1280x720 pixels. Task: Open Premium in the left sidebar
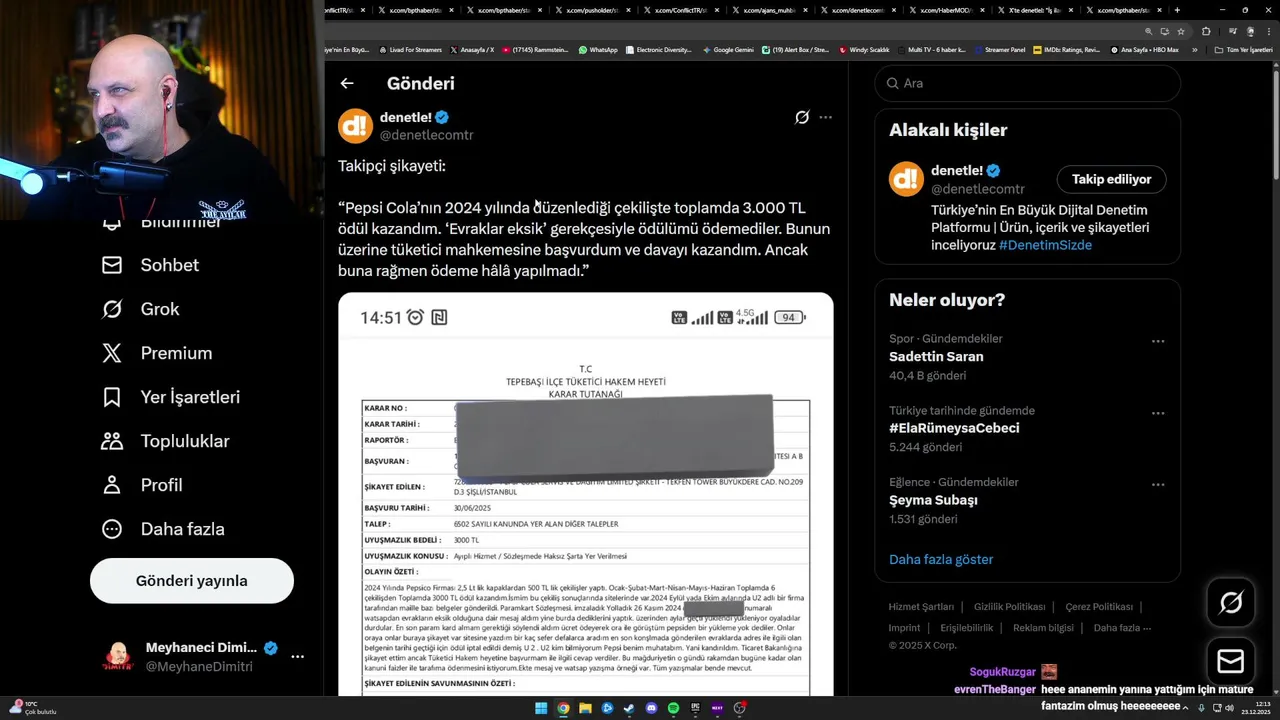(x=157, y=353)
